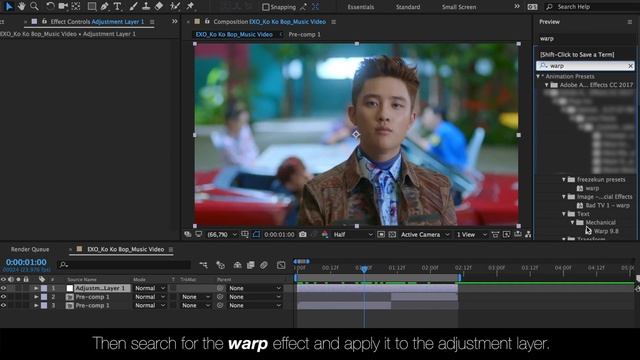Open Graph Editor in timeline

[281, 265]
